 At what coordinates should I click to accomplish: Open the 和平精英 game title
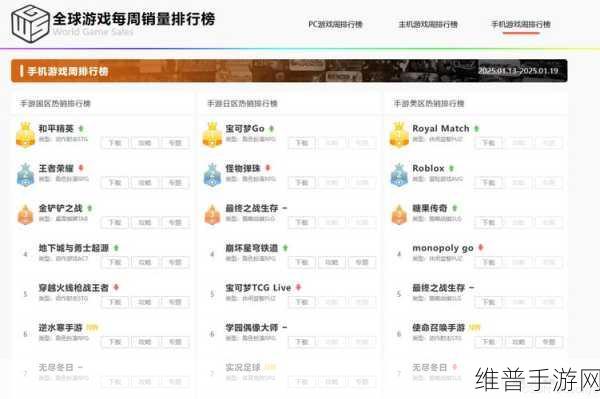tap(56, 129)
